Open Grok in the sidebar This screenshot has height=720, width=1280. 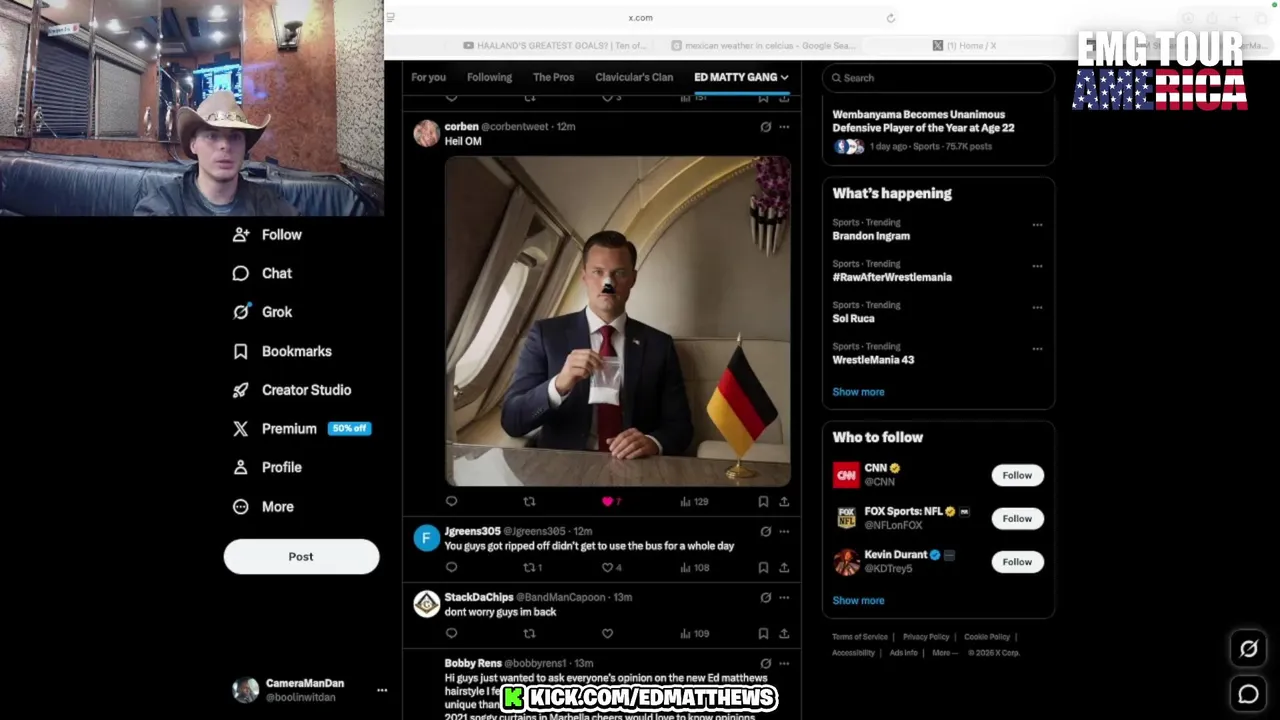tap(262, 312)
